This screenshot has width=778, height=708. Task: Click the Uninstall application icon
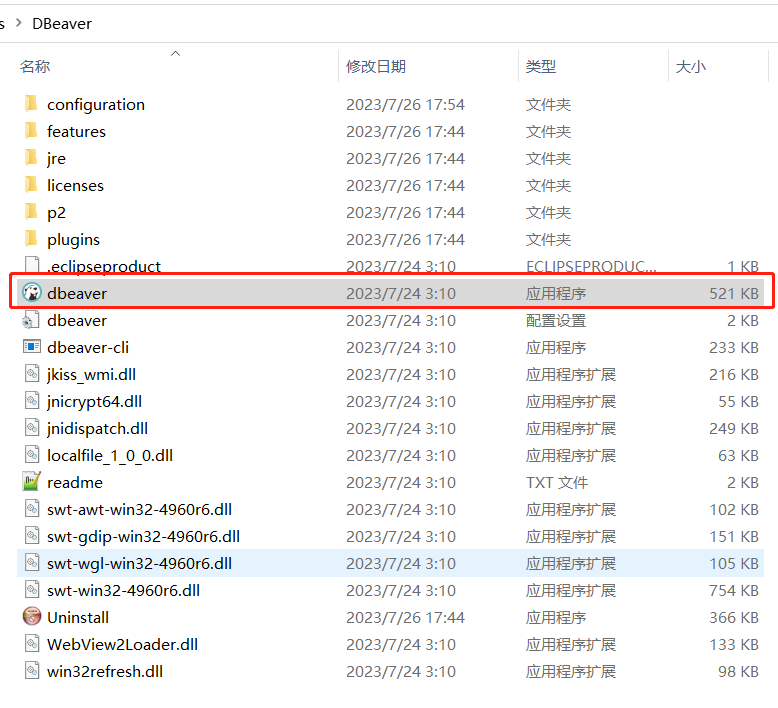click(x=32, y=617)
